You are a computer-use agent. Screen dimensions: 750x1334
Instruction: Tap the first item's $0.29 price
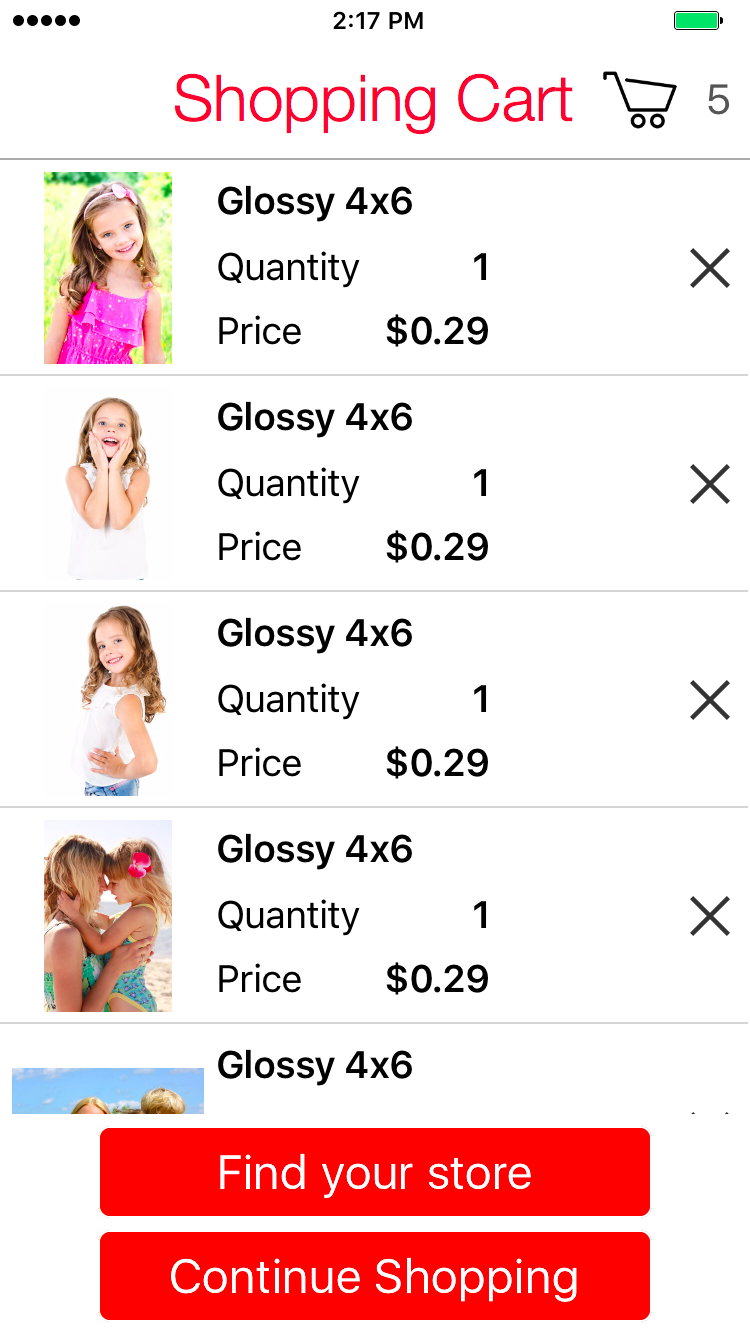(x=437, y=332)
